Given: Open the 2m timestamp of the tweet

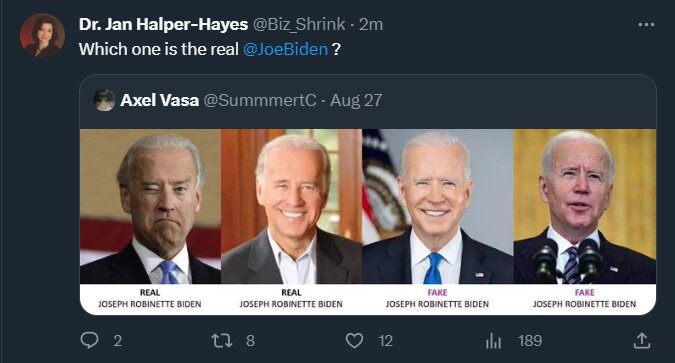Looking at the screenshot, I should 371,25.
